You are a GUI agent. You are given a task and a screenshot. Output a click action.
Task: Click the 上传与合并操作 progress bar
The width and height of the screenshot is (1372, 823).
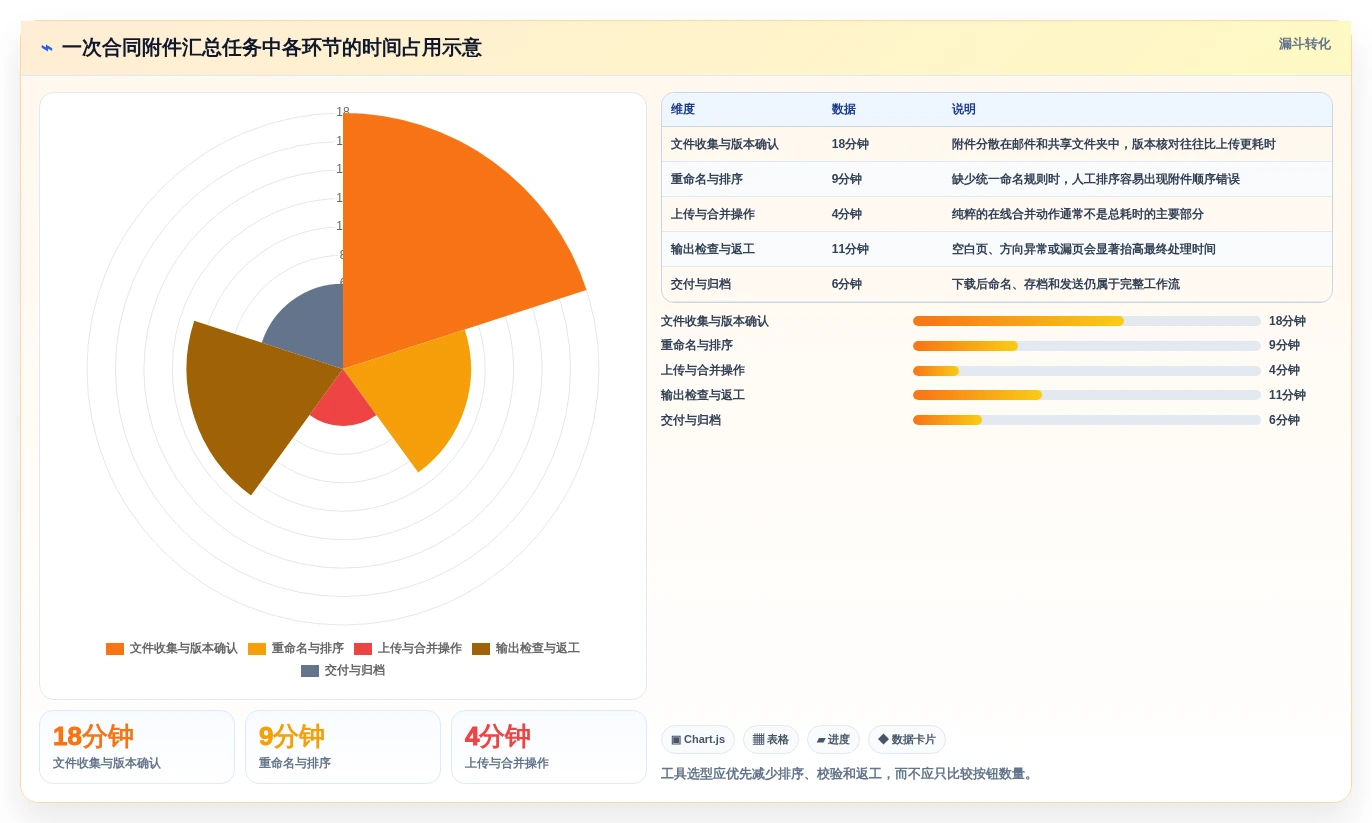[1087, 371]
